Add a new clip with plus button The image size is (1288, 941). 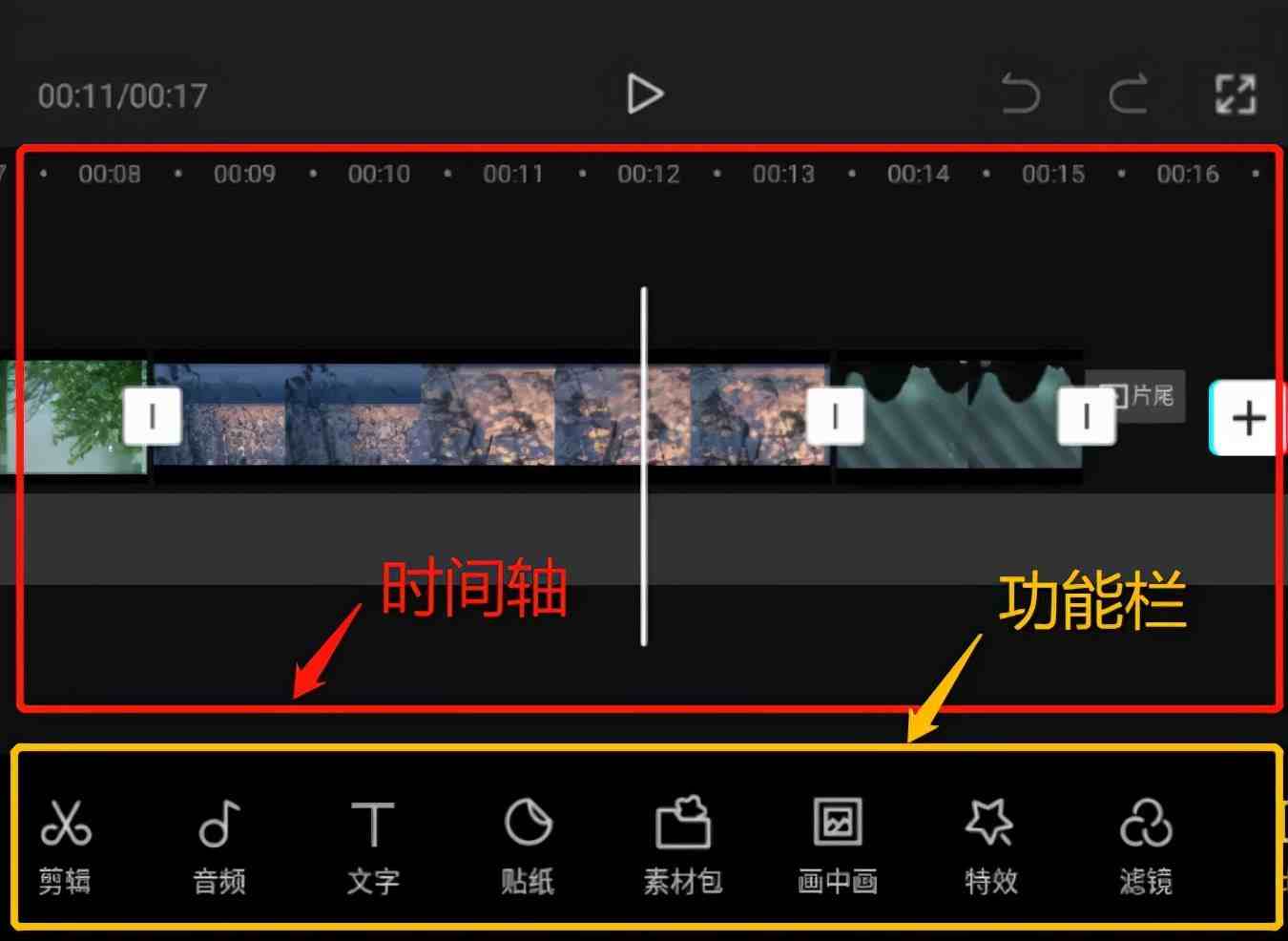tap(1248, 417)
